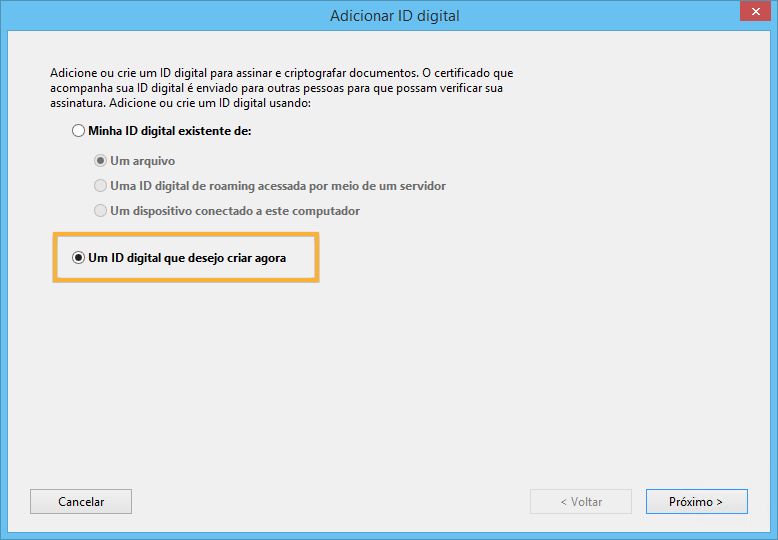
Task: Close the Adicionar ID digital dialog
Action: coord(755,11)
